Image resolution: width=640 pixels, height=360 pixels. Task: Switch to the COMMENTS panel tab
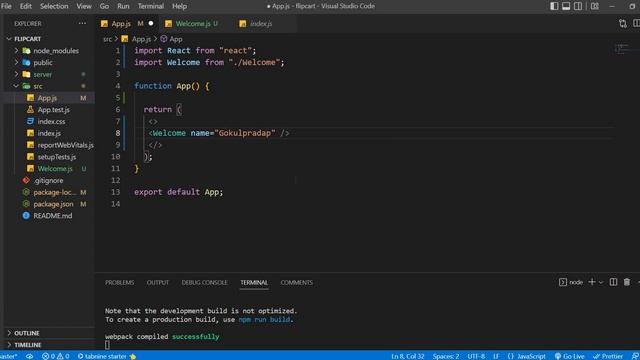[x=297, y=282]
